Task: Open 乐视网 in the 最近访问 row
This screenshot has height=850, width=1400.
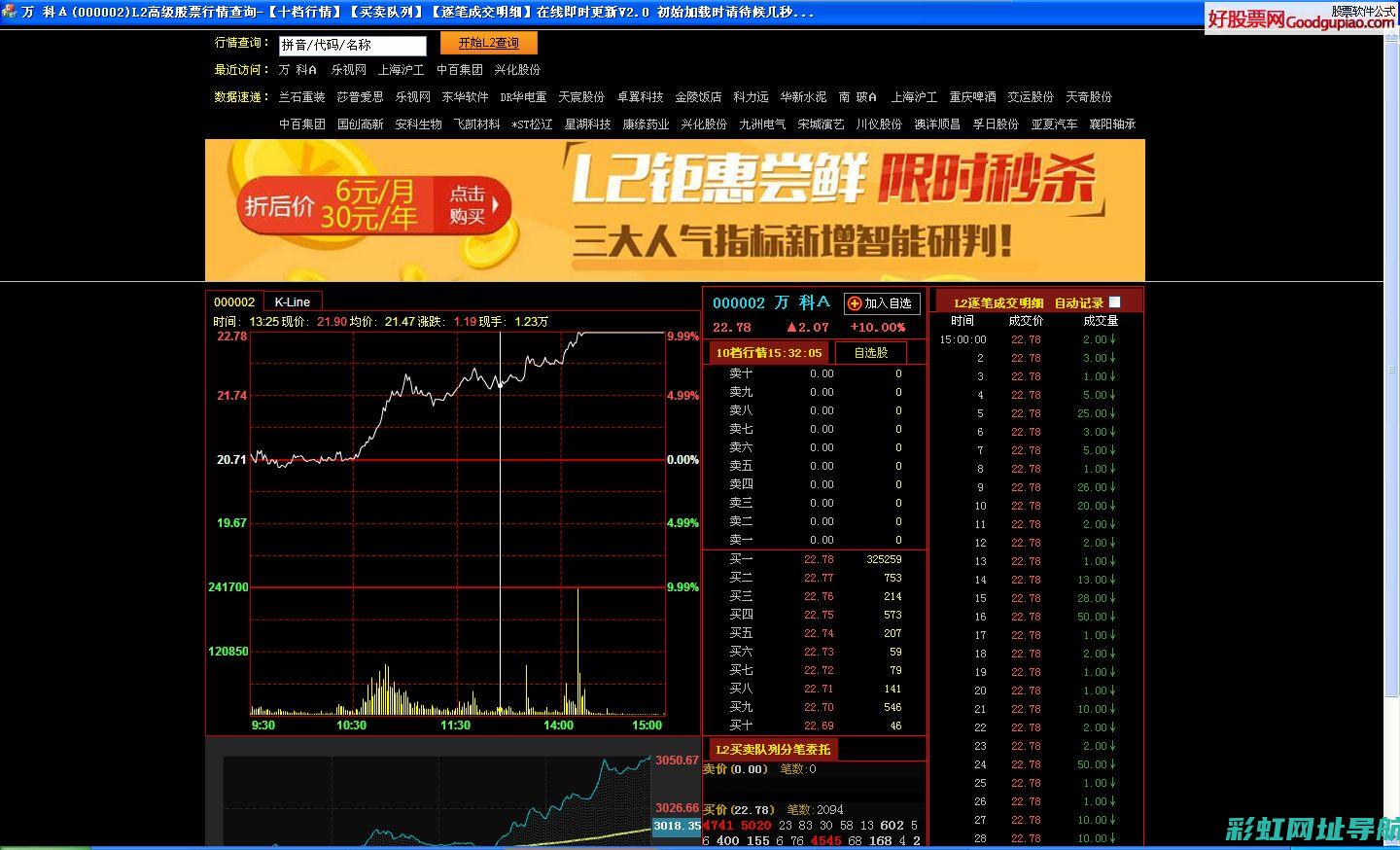Action: pos(348,70)
